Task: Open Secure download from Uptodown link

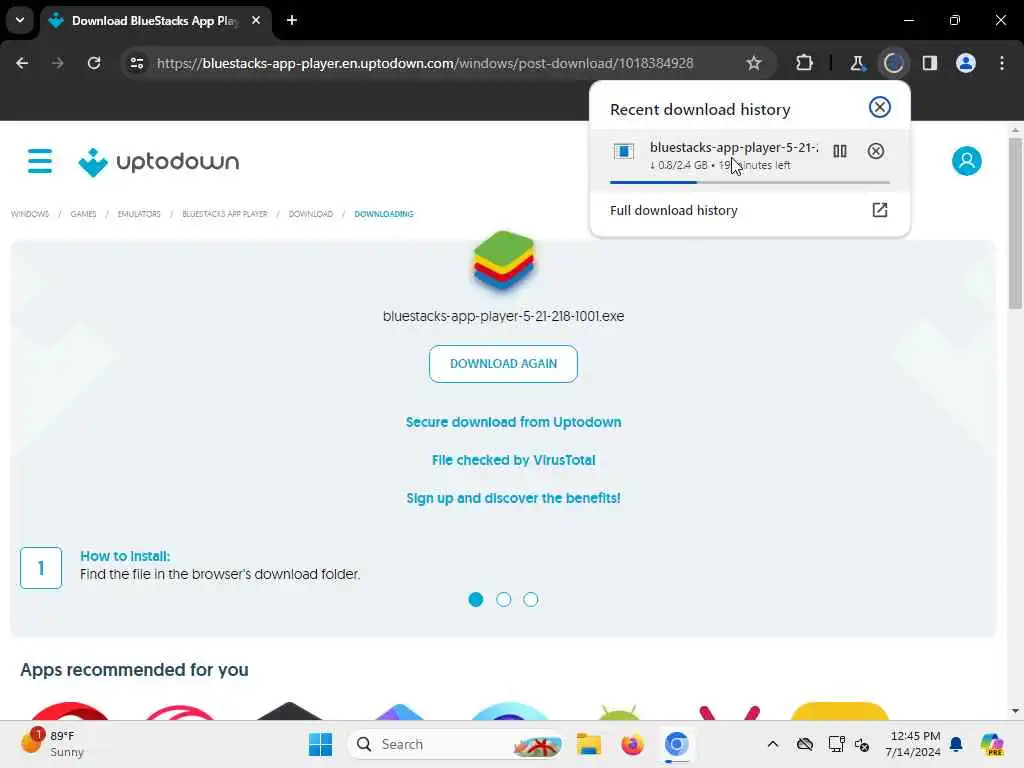Action: click(x=513, y=422)
